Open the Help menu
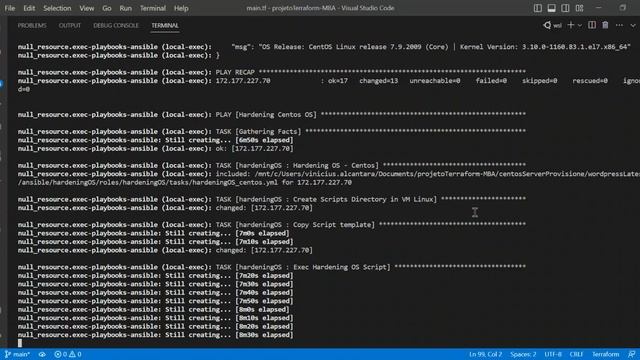The width and height of the screenshot is (640, 360). (181, 8)
